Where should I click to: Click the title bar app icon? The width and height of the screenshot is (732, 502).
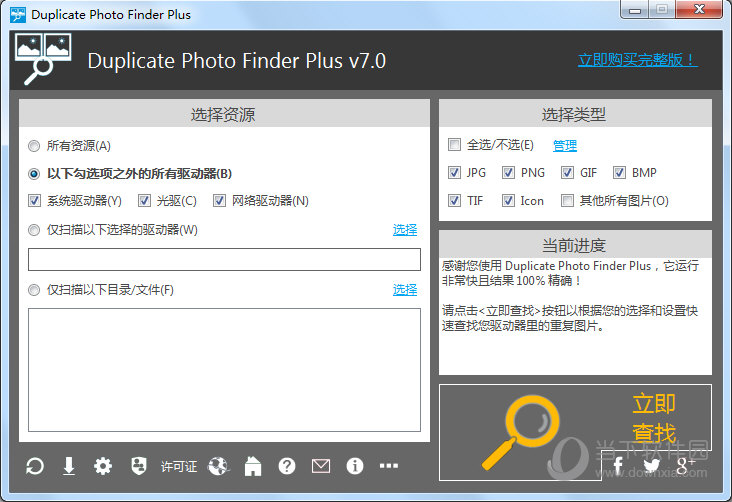[x=18, y=14]
